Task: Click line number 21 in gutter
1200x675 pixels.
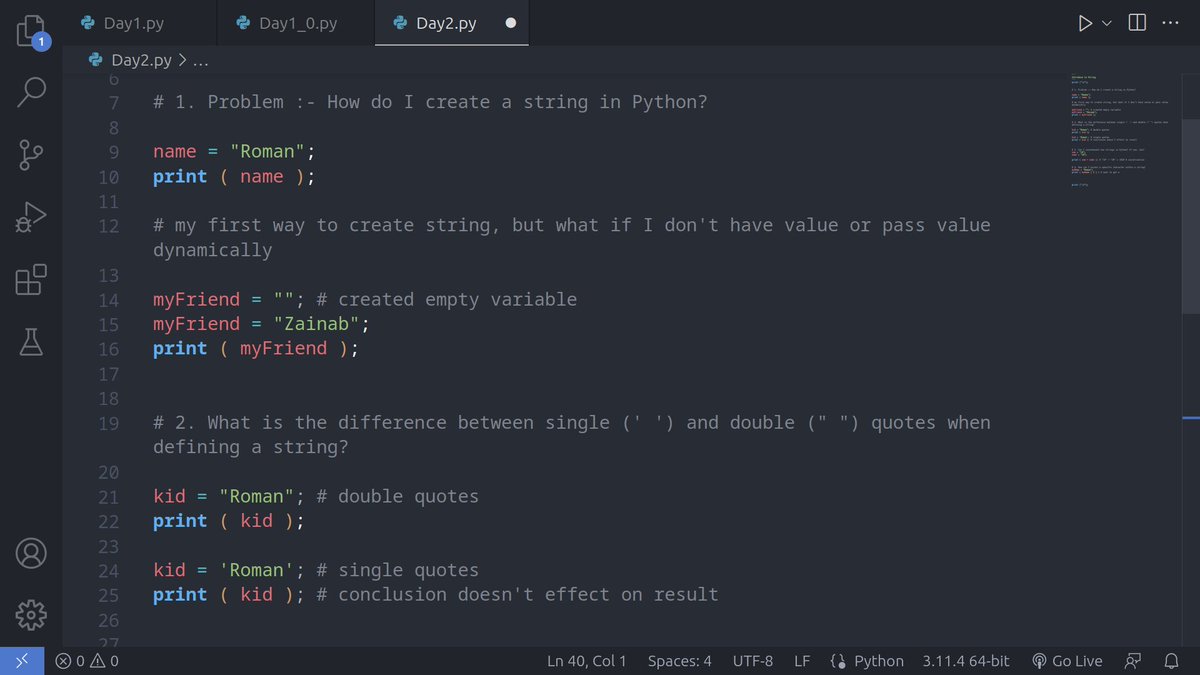Action: [108, 497]
